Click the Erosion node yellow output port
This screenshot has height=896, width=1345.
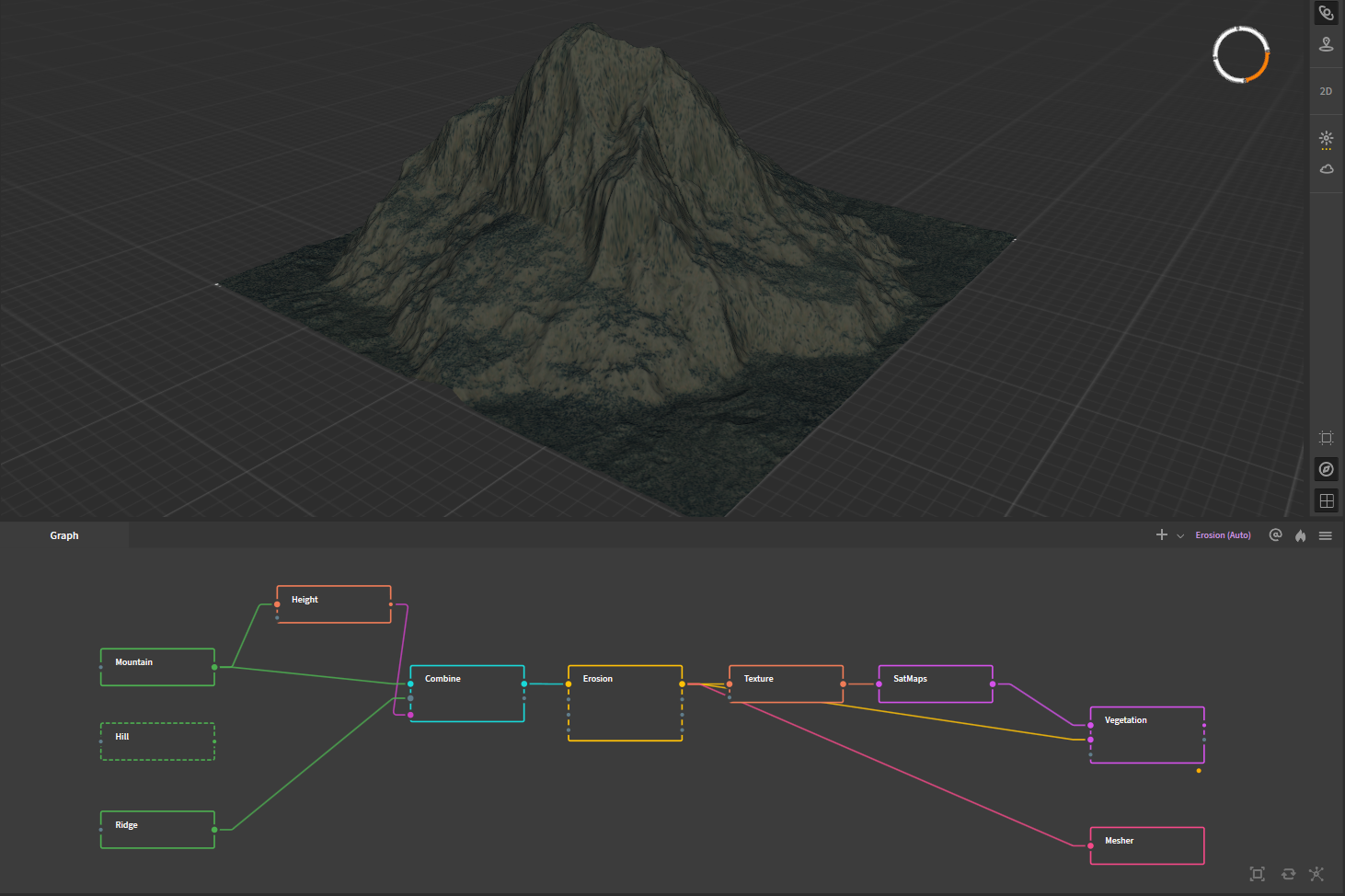point(682,683)
